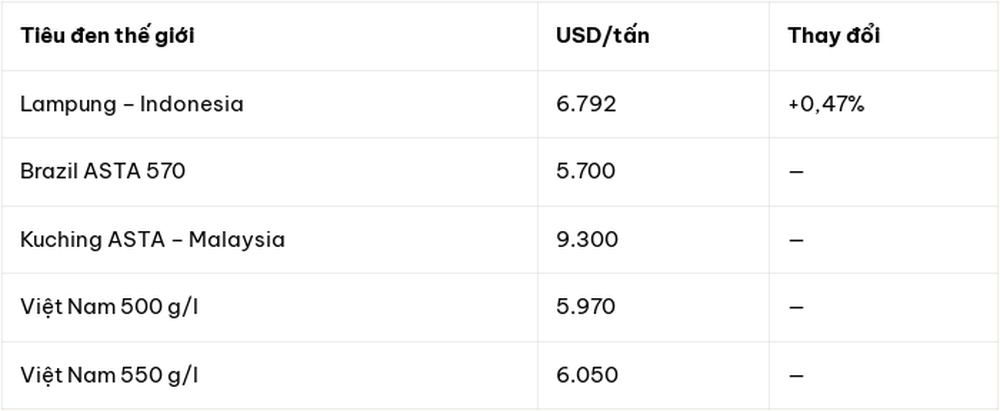1000x411 pixels.
Task: Click the word 'Malaysia' in third row
Action: pos(237,241)
